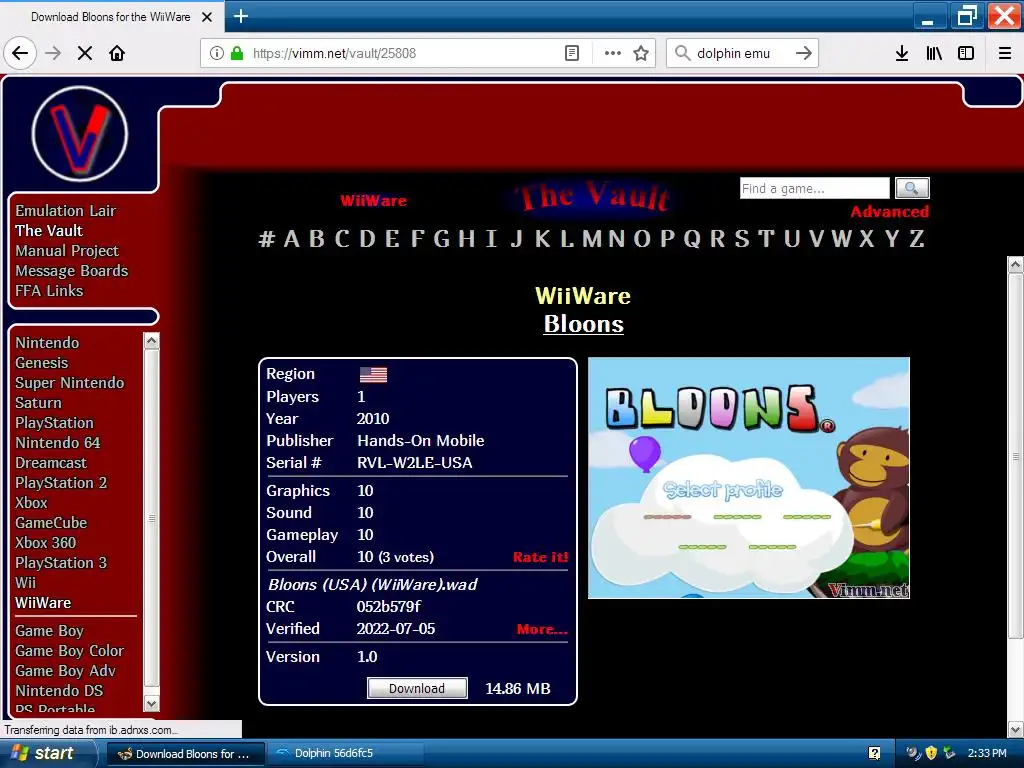The image size is (1024, 768).
Task: Browse games starting with letter B
Action: [317, 239]
